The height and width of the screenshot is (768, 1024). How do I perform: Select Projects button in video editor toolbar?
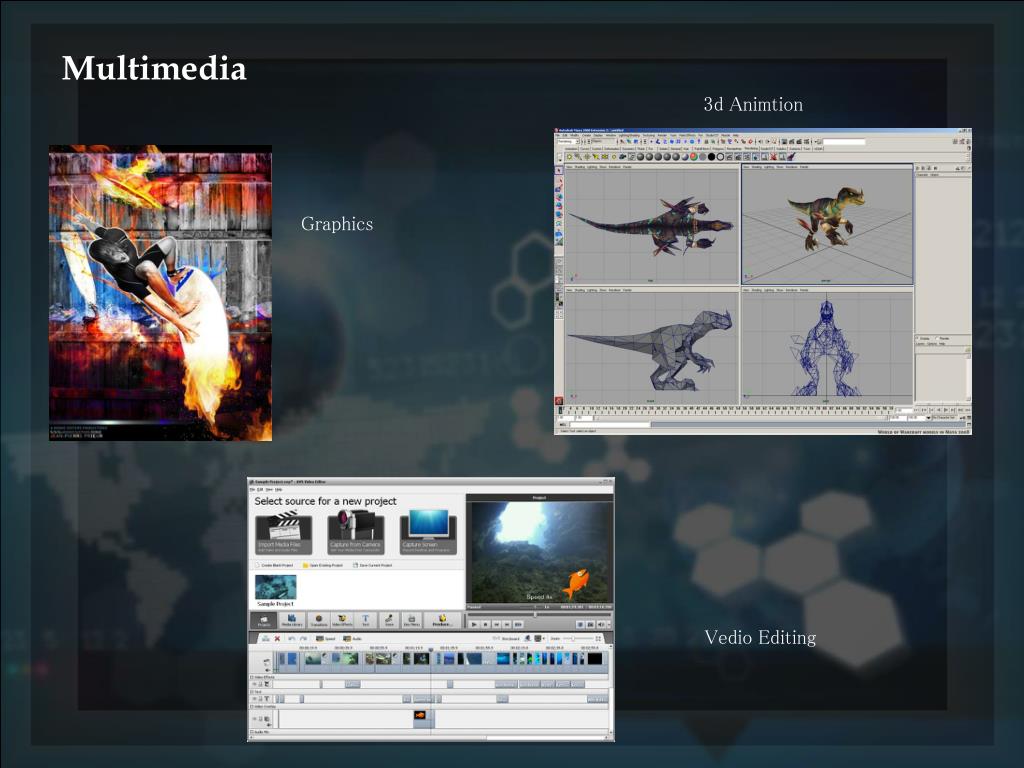coord(263,620)
